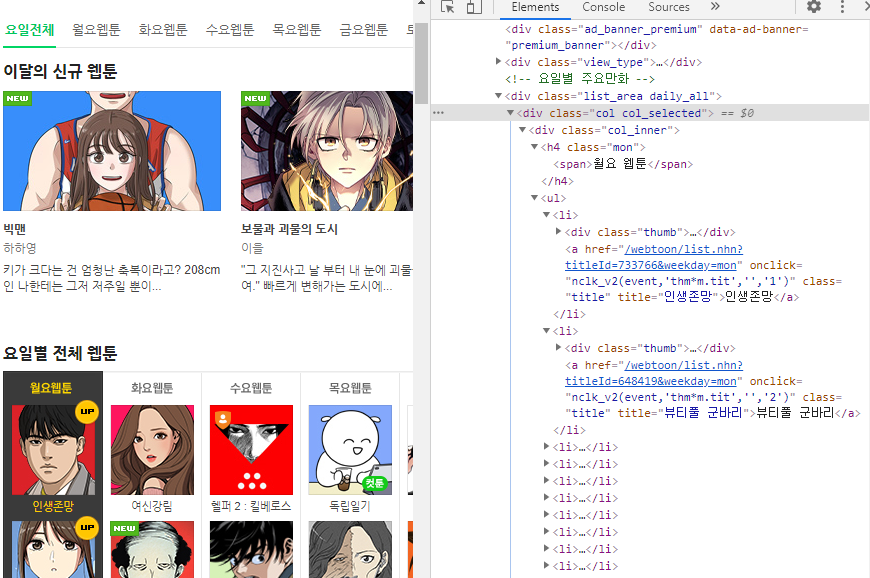Click the 목요웹툰 column header
The height and width of the screenshot is (578, 870).
coord(350,388)
